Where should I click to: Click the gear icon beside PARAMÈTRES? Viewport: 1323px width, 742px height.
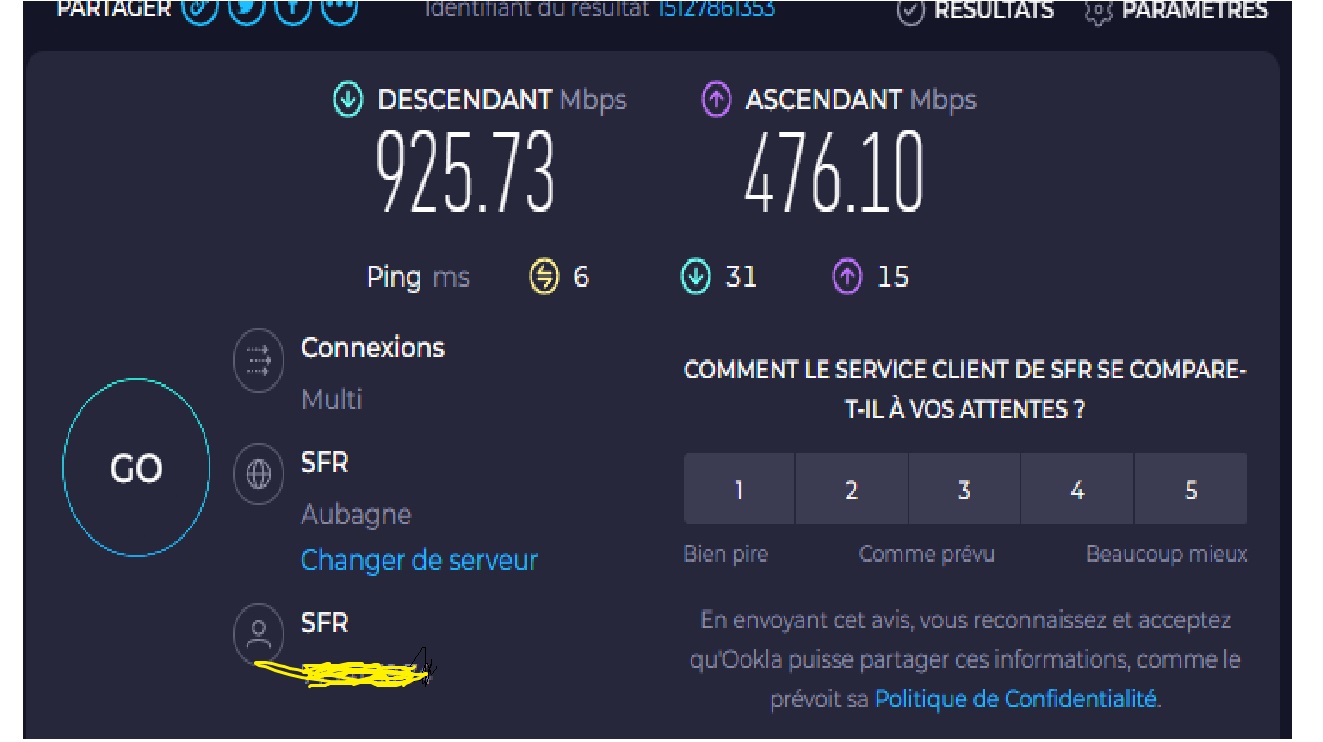(1098, 12)
